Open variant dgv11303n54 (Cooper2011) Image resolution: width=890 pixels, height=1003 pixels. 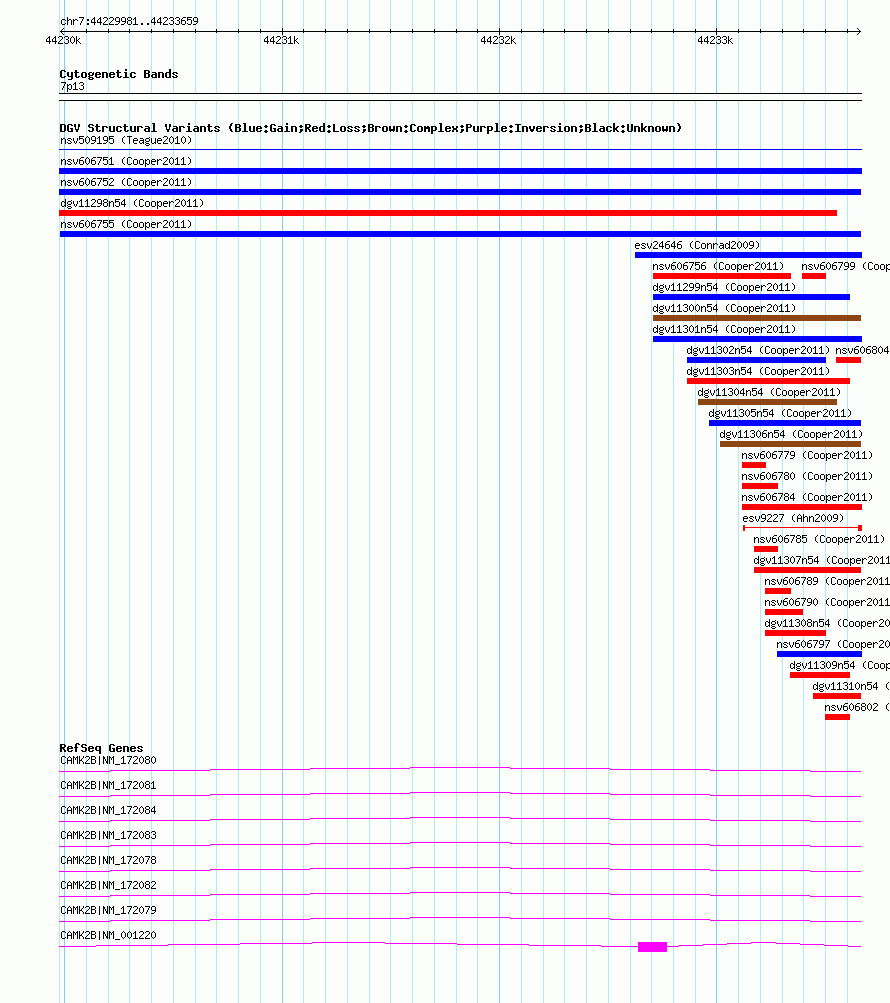pos(758,371)
